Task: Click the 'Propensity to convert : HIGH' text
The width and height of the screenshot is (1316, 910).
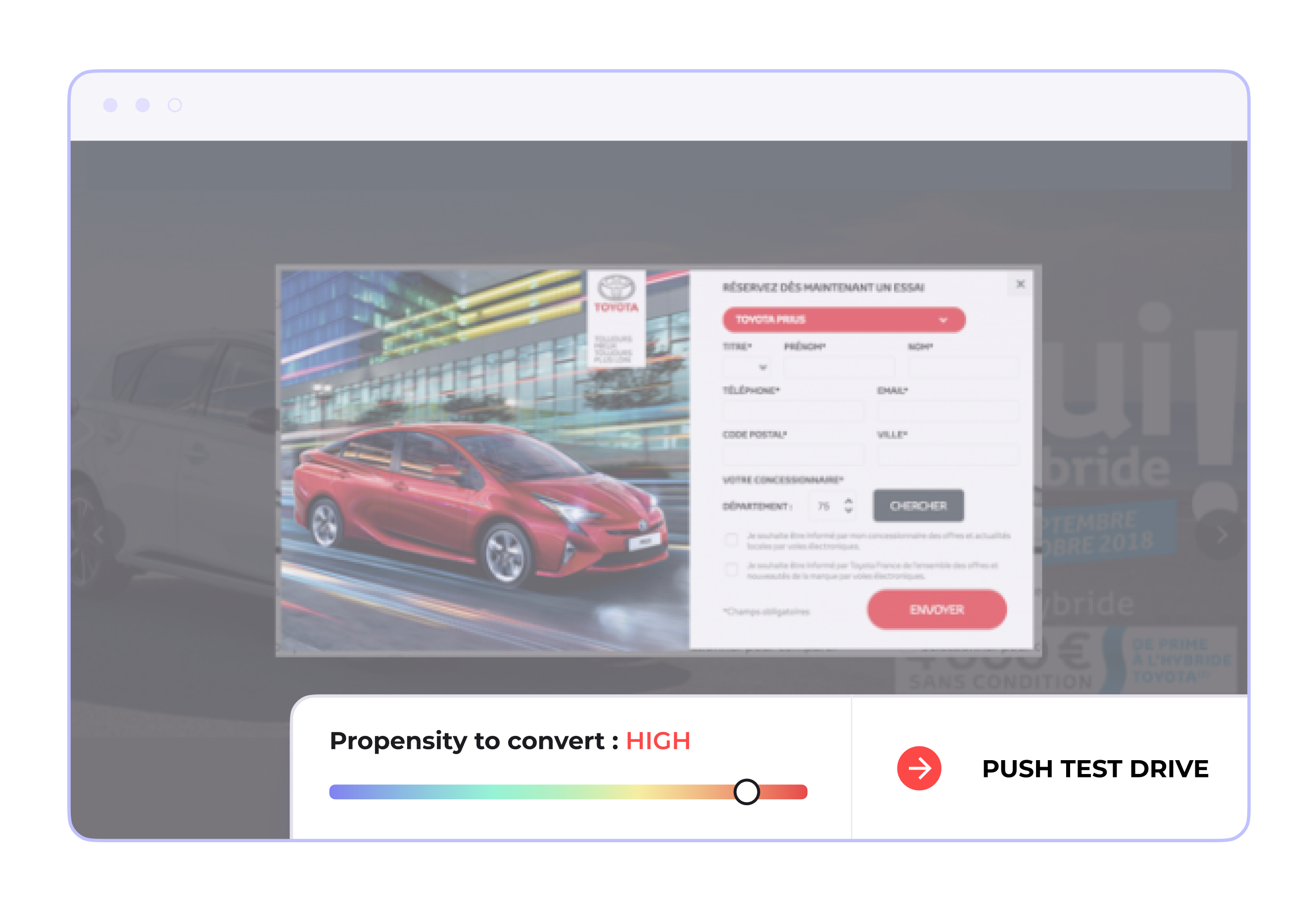Action: pos(510,741)
